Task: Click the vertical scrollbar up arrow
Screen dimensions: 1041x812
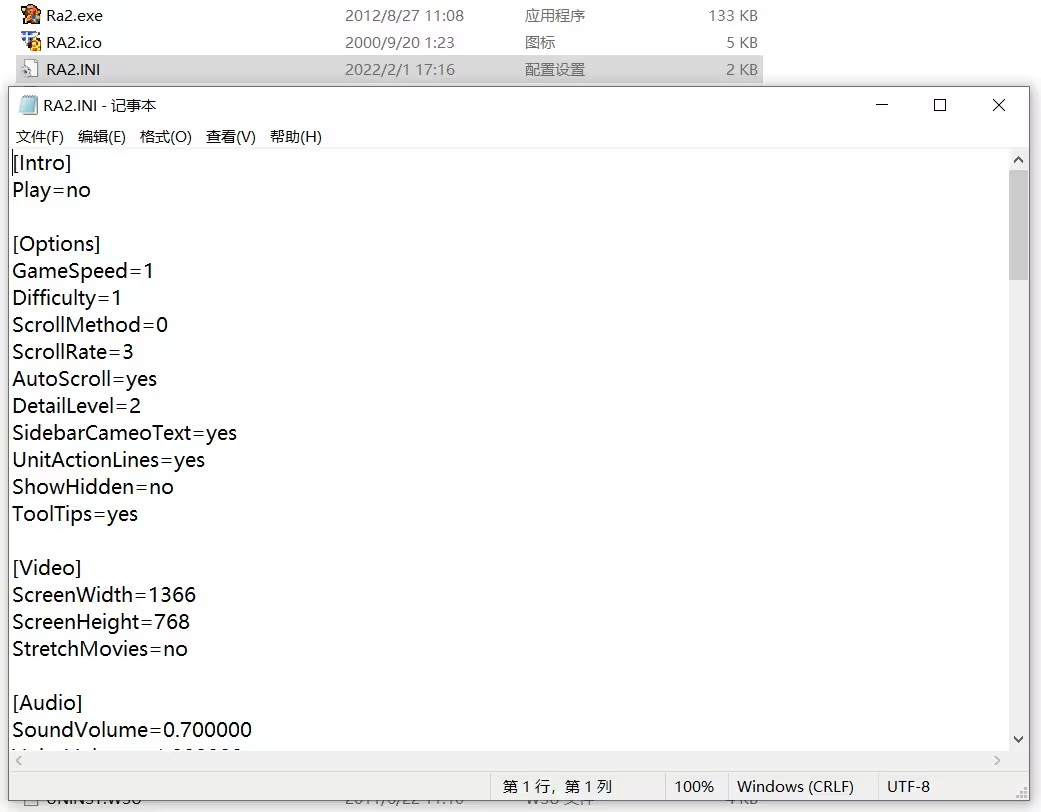Action: coord(1018,159)
